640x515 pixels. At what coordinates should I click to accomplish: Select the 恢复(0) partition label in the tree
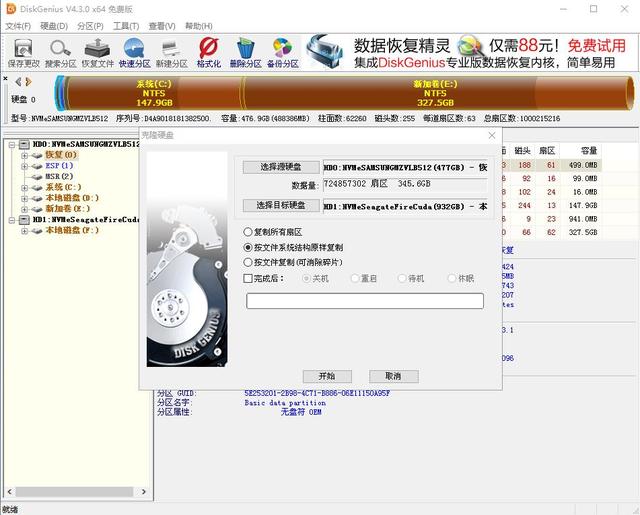61,155
